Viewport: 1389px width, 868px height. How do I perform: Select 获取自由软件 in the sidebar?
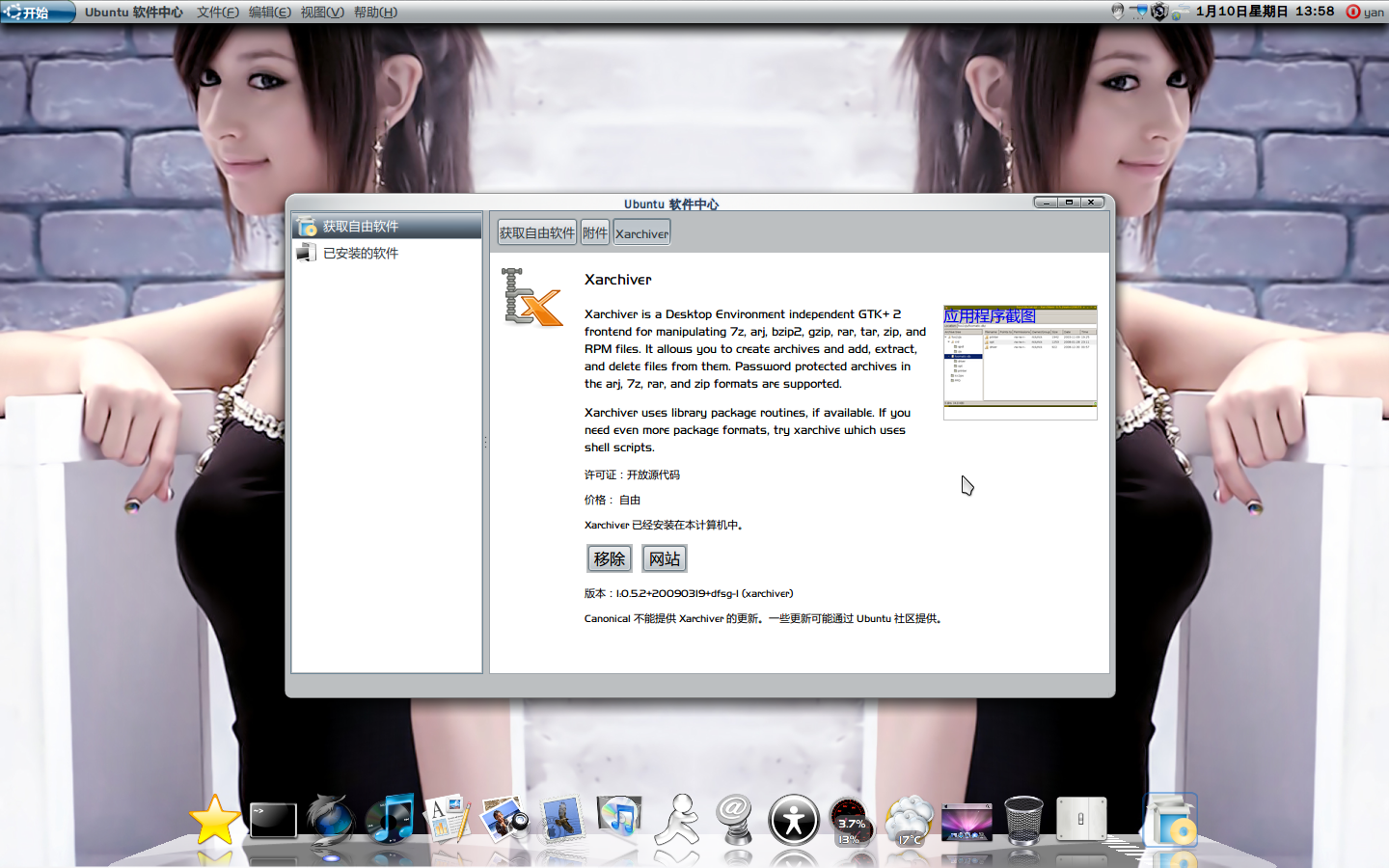pos(387,227)
